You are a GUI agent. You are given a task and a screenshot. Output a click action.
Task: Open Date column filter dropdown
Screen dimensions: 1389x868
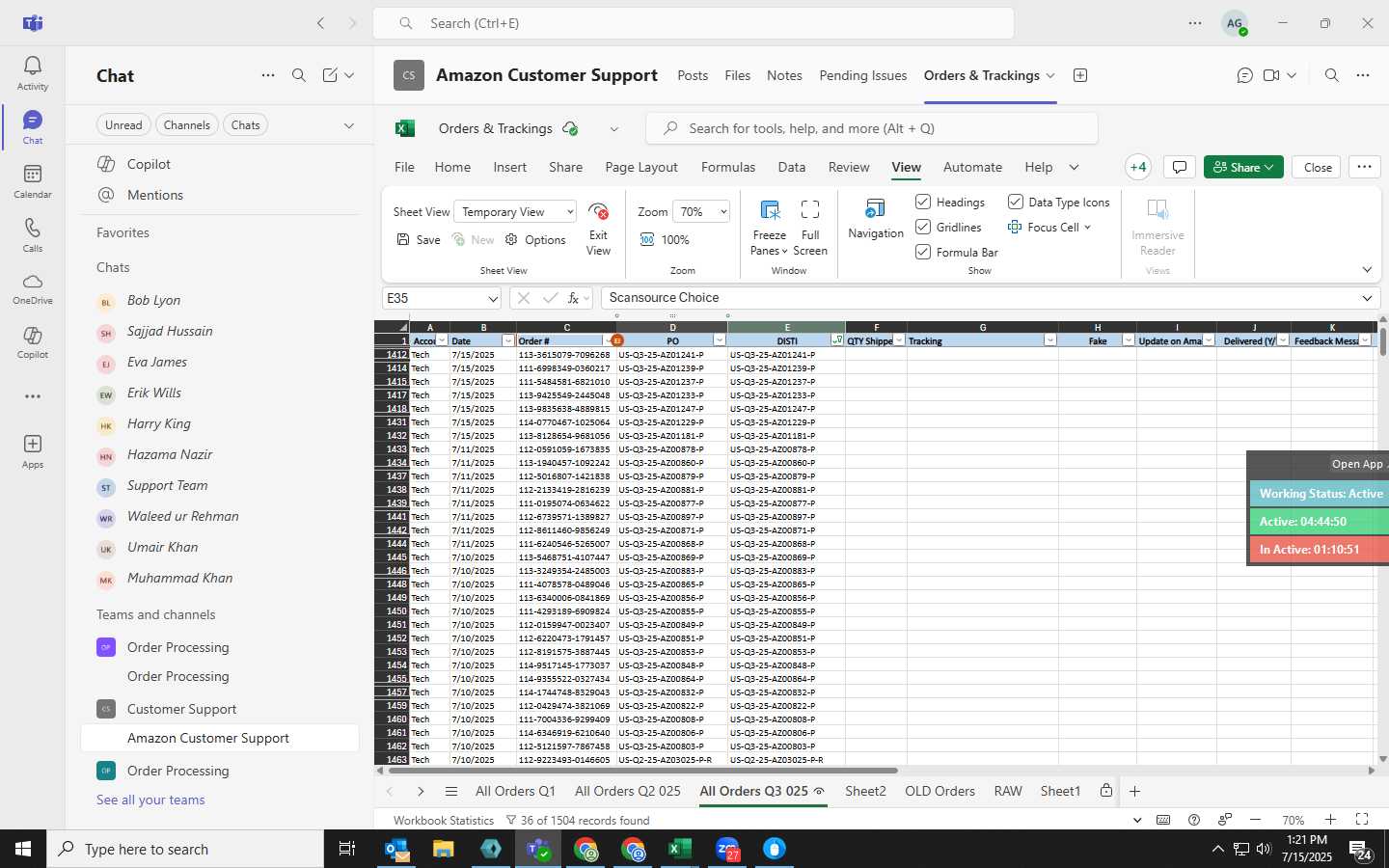(x=508, y=340)
